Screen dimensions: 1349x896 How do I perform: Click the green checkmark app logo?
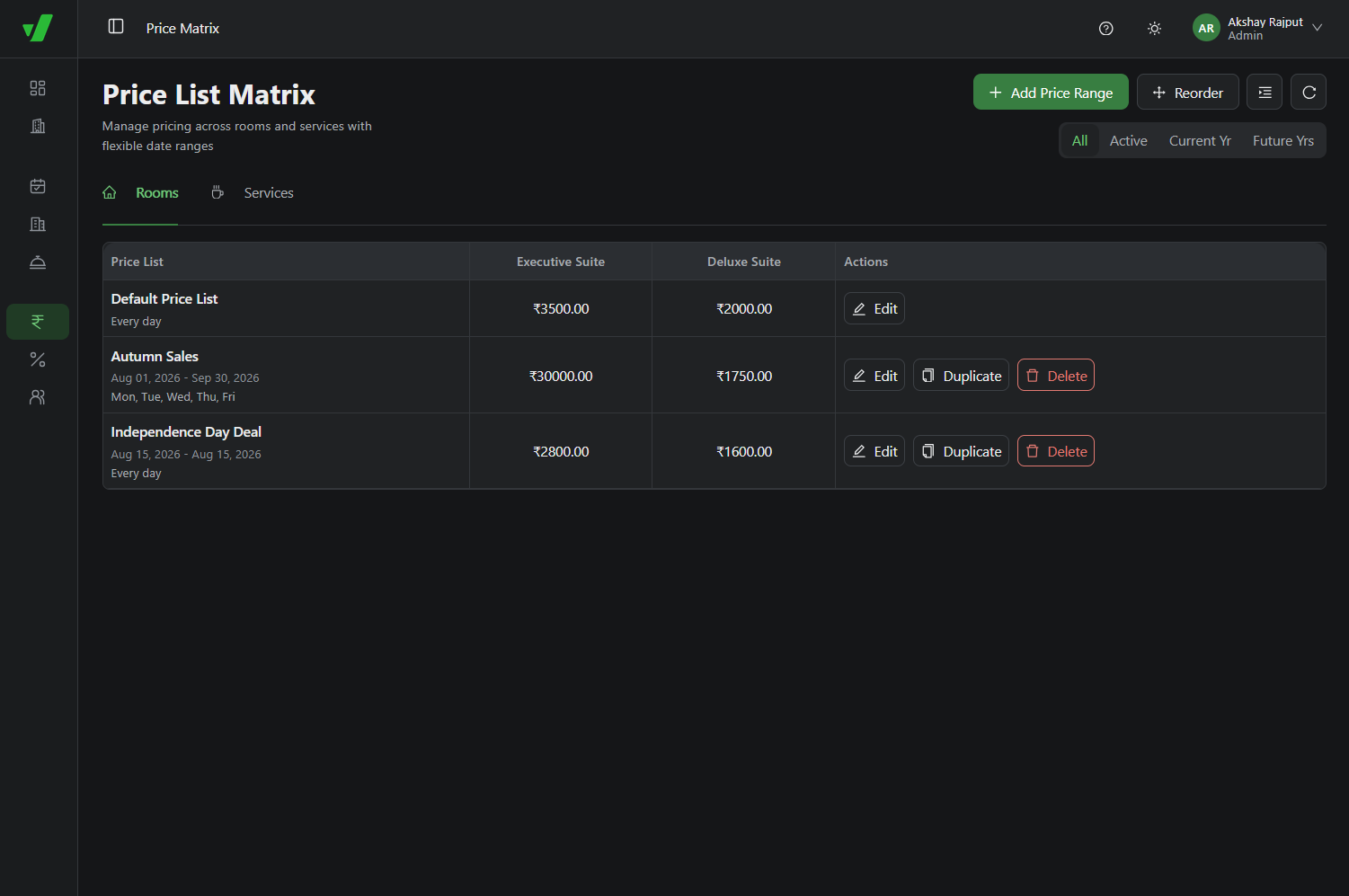38,28
